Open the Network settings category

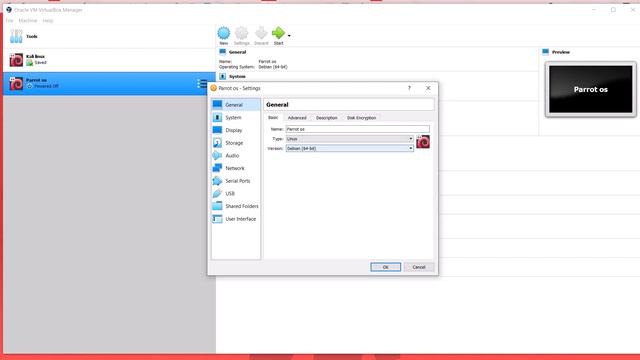[236, 168]
